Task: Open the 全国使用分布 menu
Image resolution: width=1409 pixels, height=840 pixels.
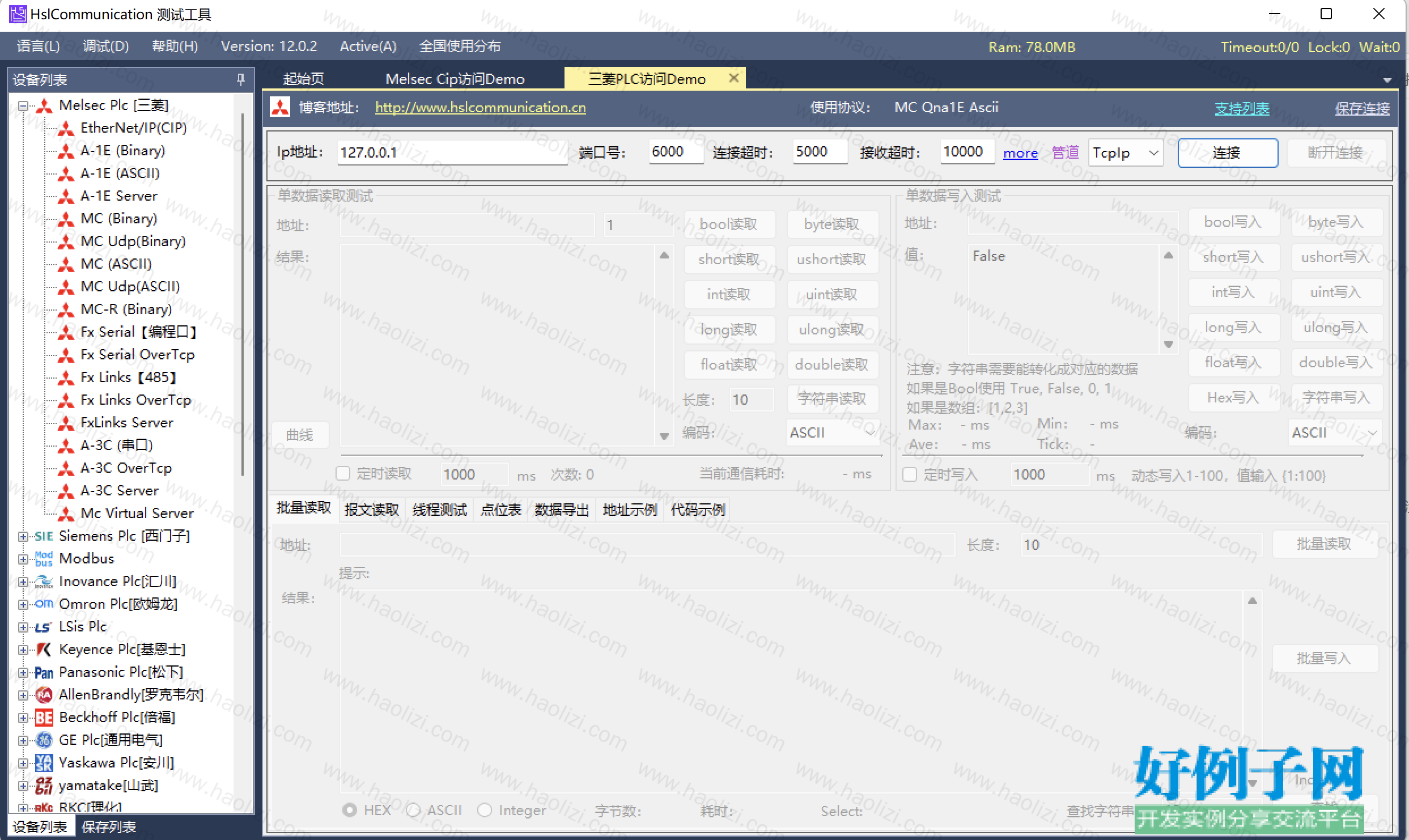Action: [460, 46]
